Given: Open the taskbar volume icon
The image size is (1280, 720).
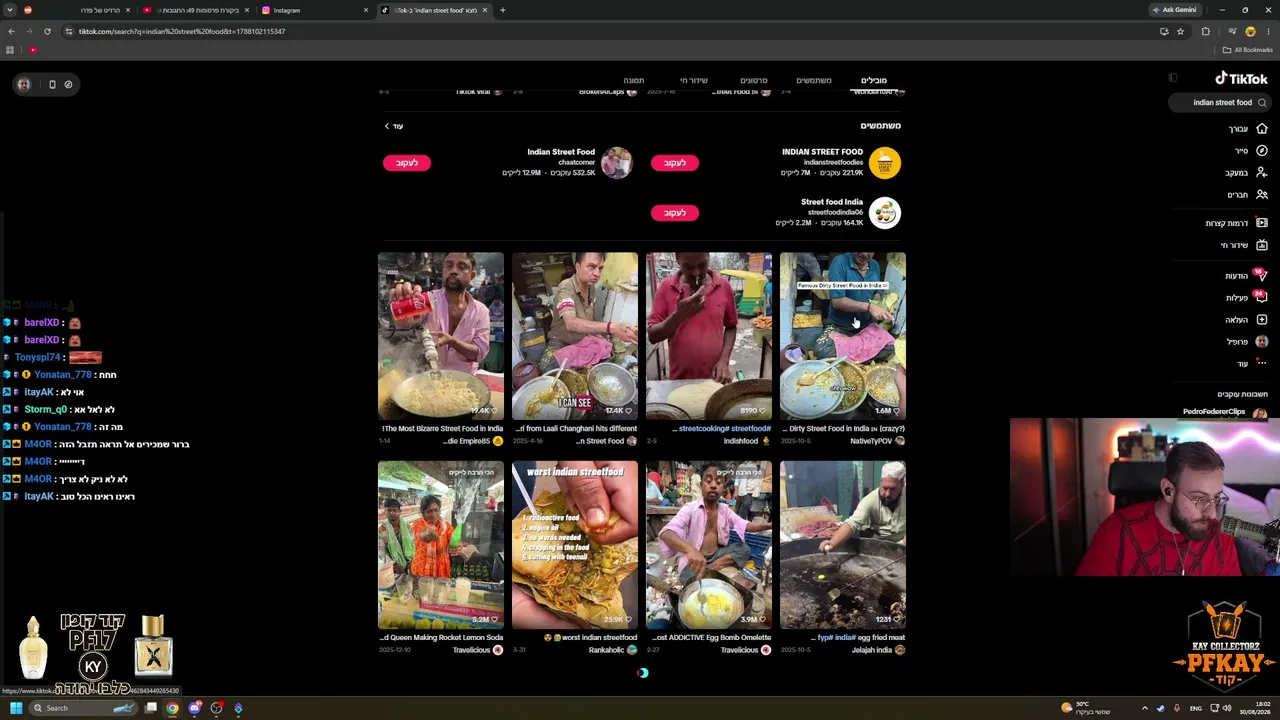Looking at the screenshot, I should point(1227,708).
